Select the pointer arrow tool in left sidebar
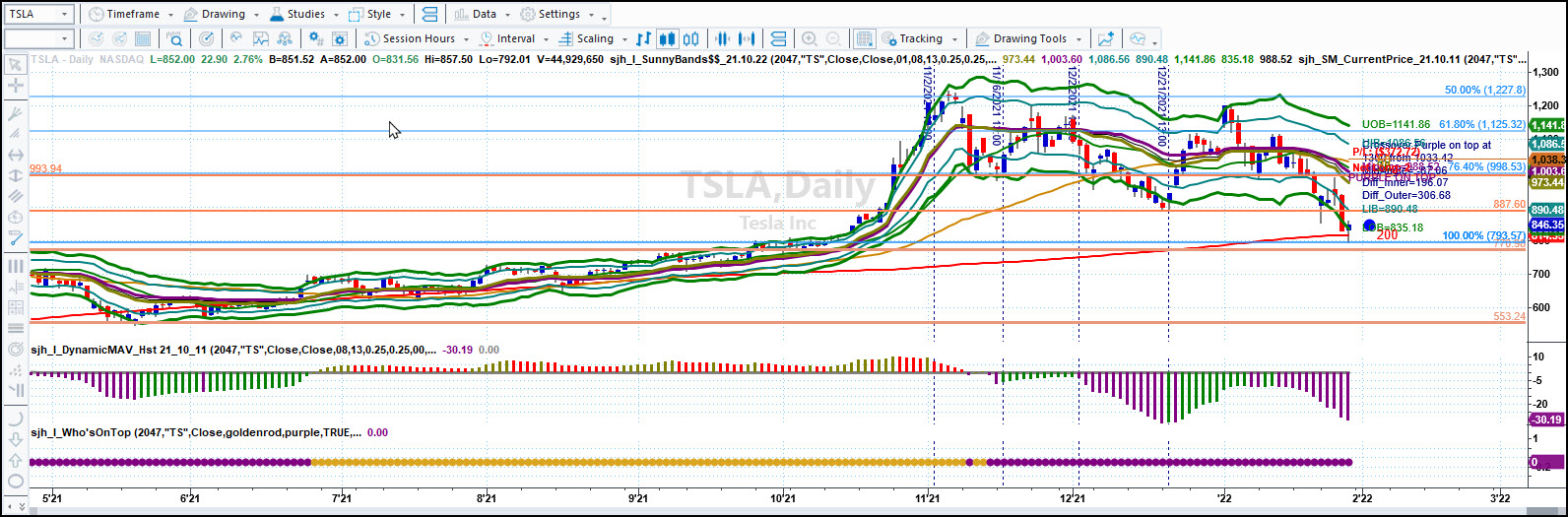Viewport: 1568px width, 517px height. coord(16,65)
